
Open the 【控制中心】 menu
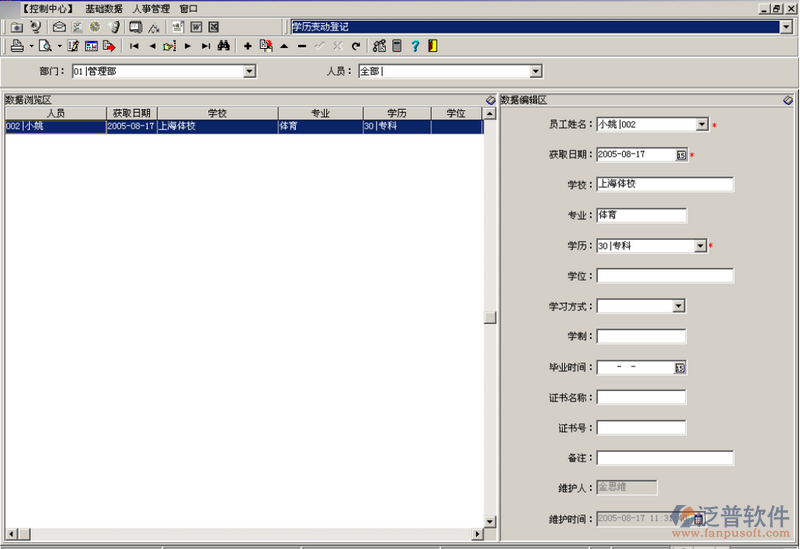[48, 9]
